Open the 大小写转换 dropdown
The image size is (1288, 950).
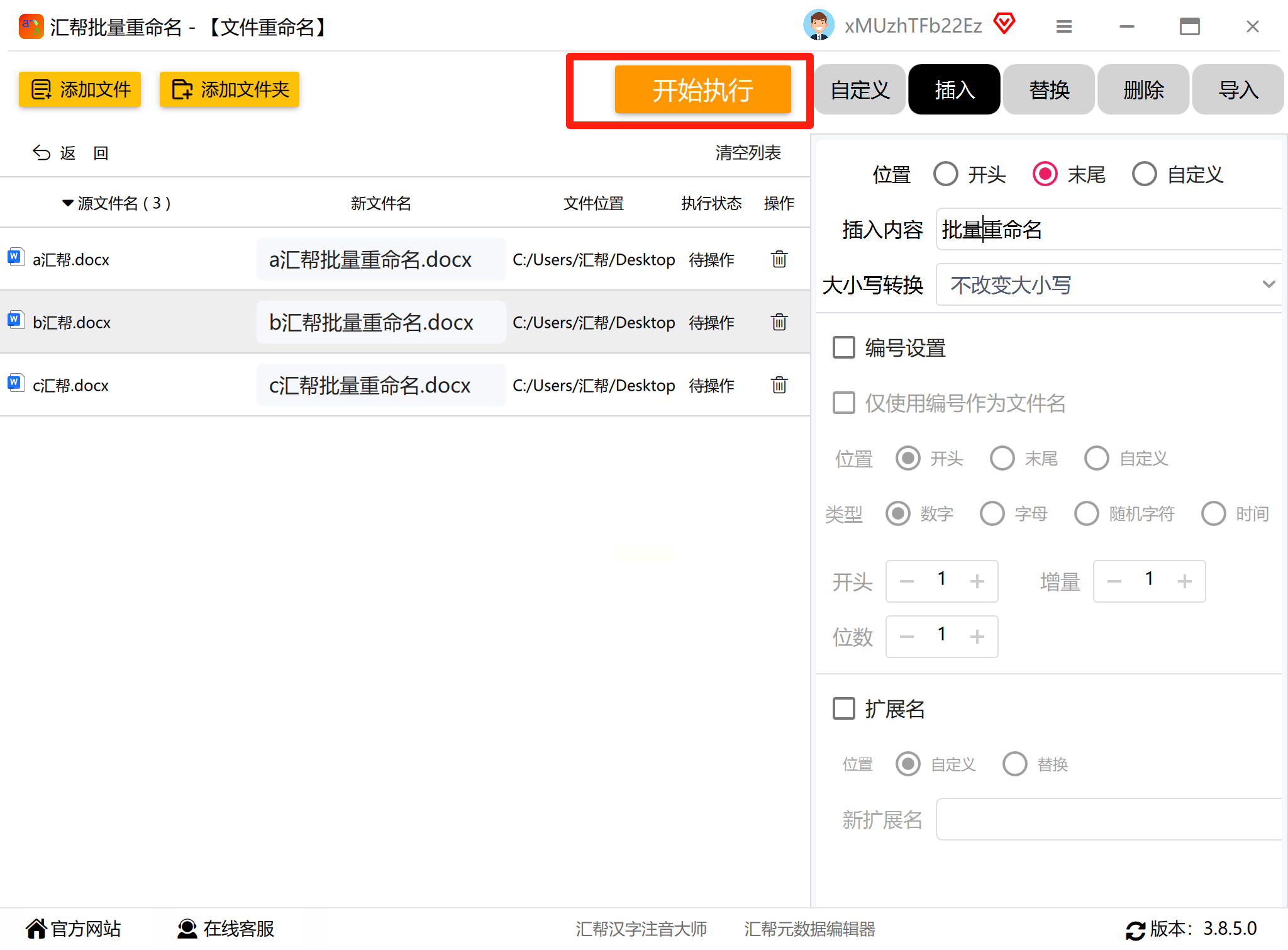(x=1108, y=285)
